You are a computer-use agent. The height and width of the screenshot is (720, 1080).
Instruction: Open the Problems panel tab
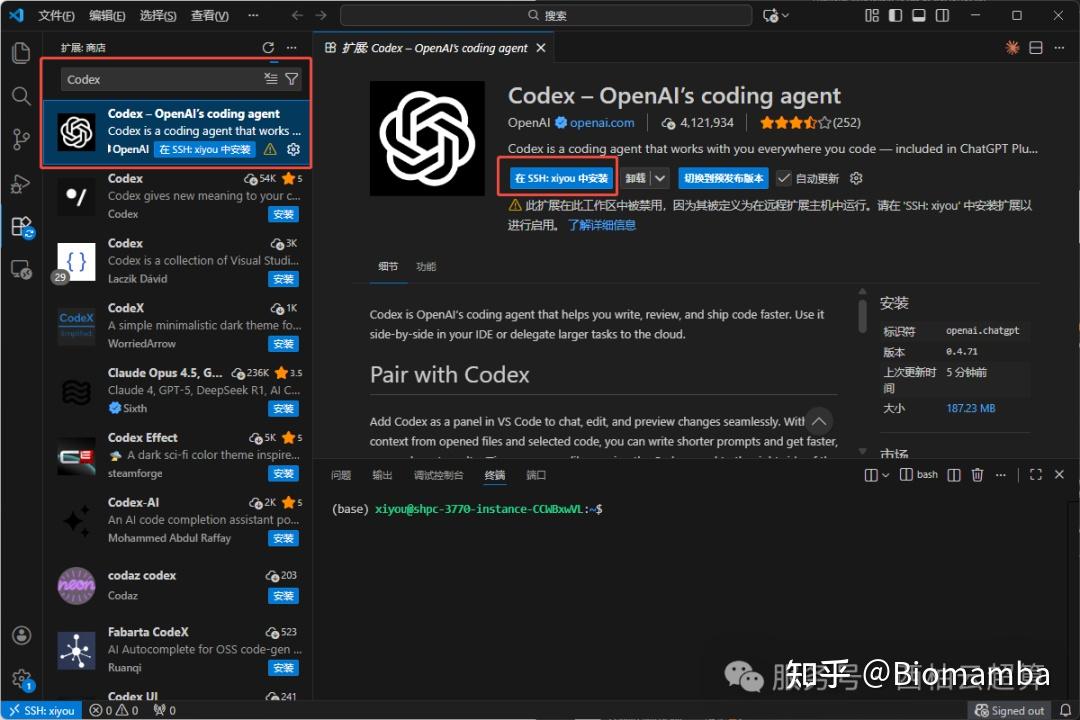click(x=340, y=475)
